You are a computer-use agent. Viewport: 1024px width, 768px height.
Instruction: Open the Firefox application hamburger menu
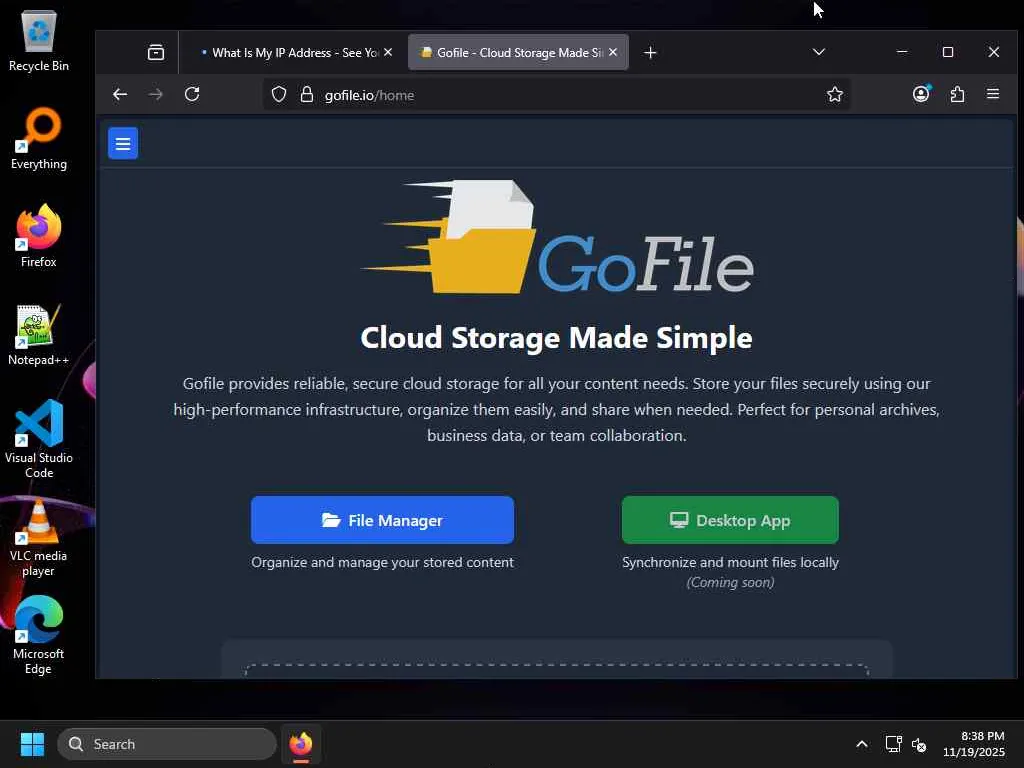pos(993,94)
